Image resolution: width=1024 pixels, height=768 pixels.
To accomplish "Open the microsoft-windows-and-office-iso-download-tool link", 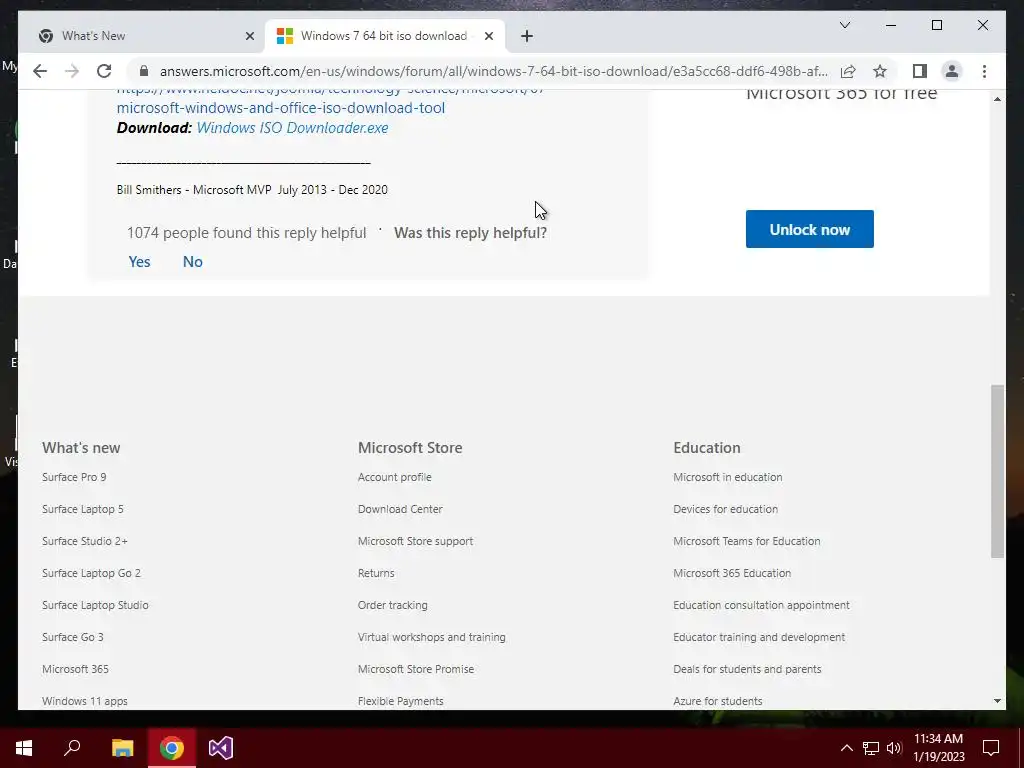I will click(281, 108).
